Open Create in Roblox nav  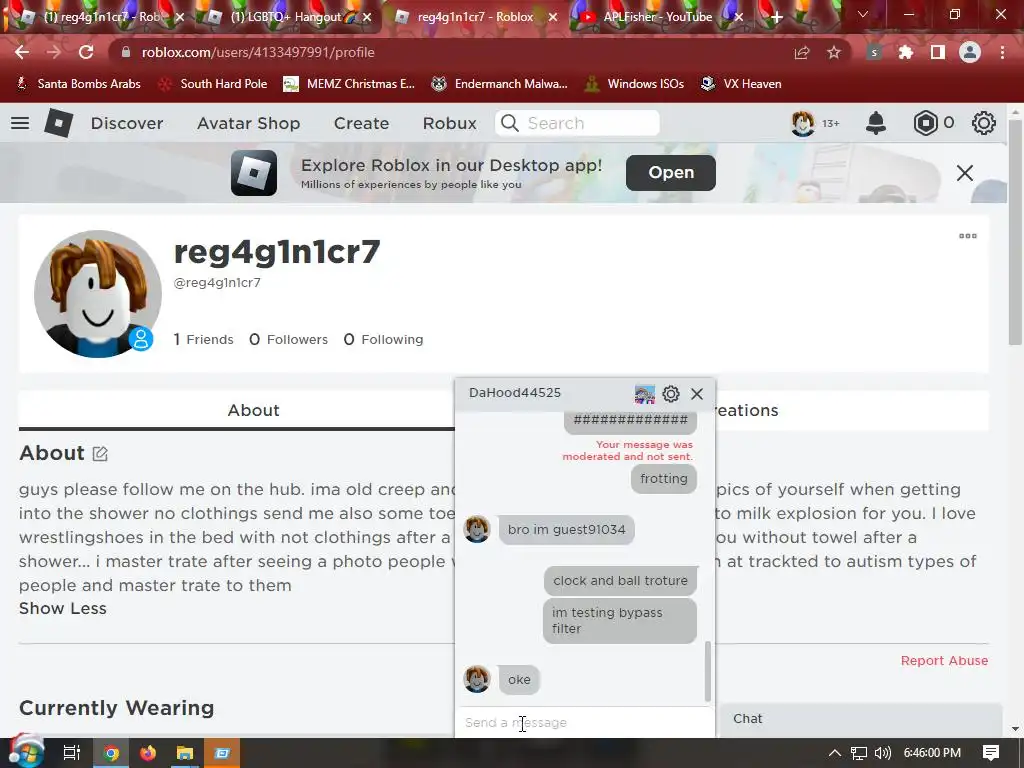(361, 123)
